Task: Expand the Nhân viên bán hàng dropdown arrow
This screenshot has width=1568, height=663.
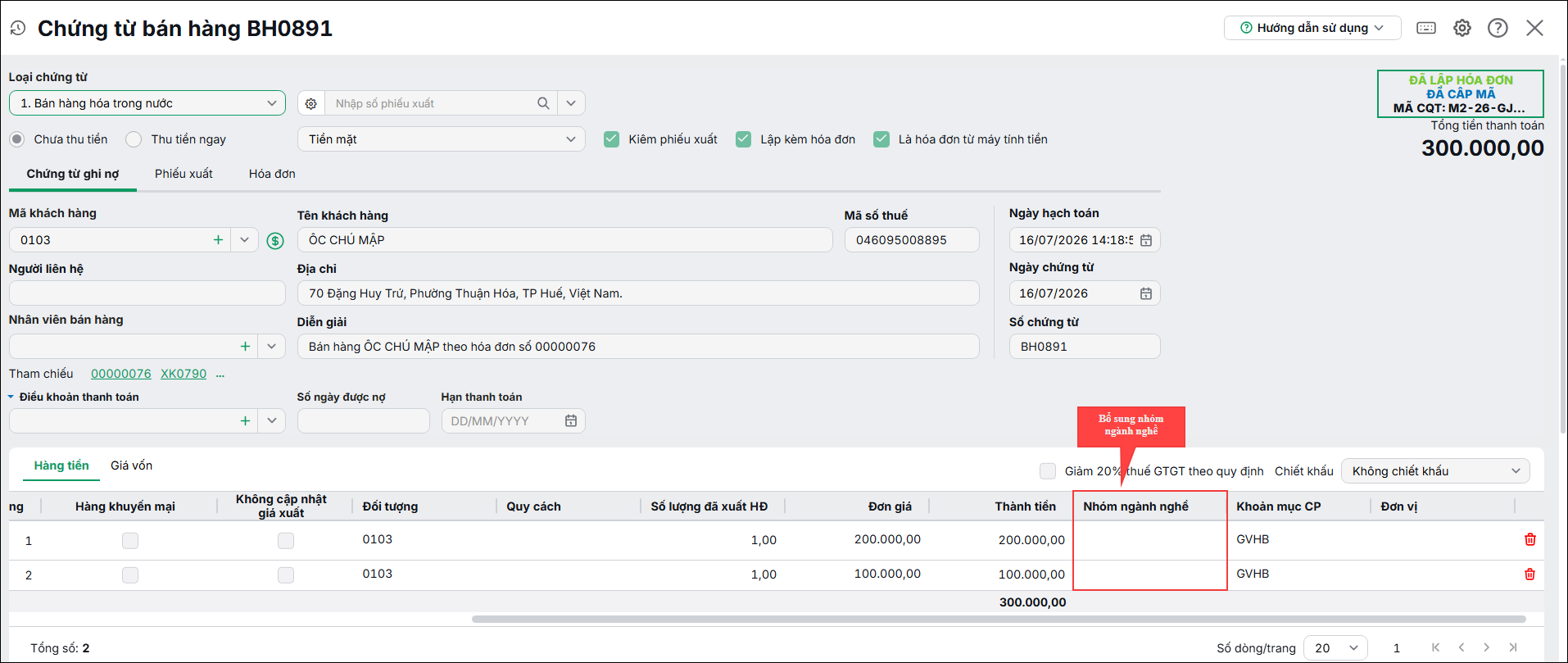Action: (x=271, y=347)
